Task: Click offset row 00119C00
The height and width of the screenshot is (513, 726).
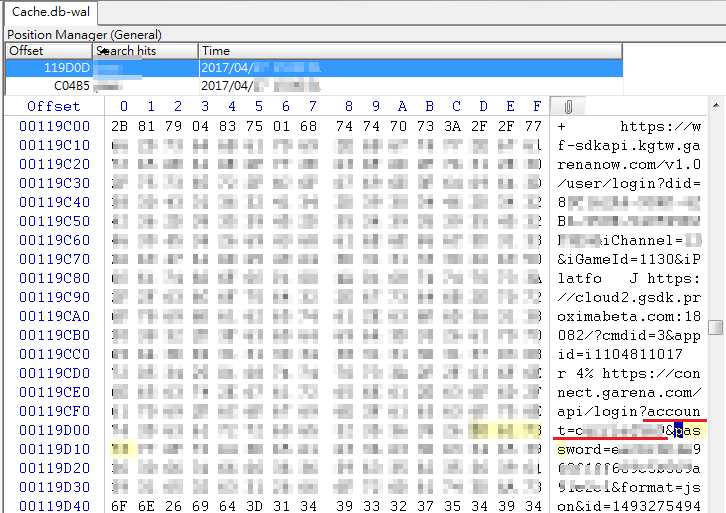Action: [55, 126]
